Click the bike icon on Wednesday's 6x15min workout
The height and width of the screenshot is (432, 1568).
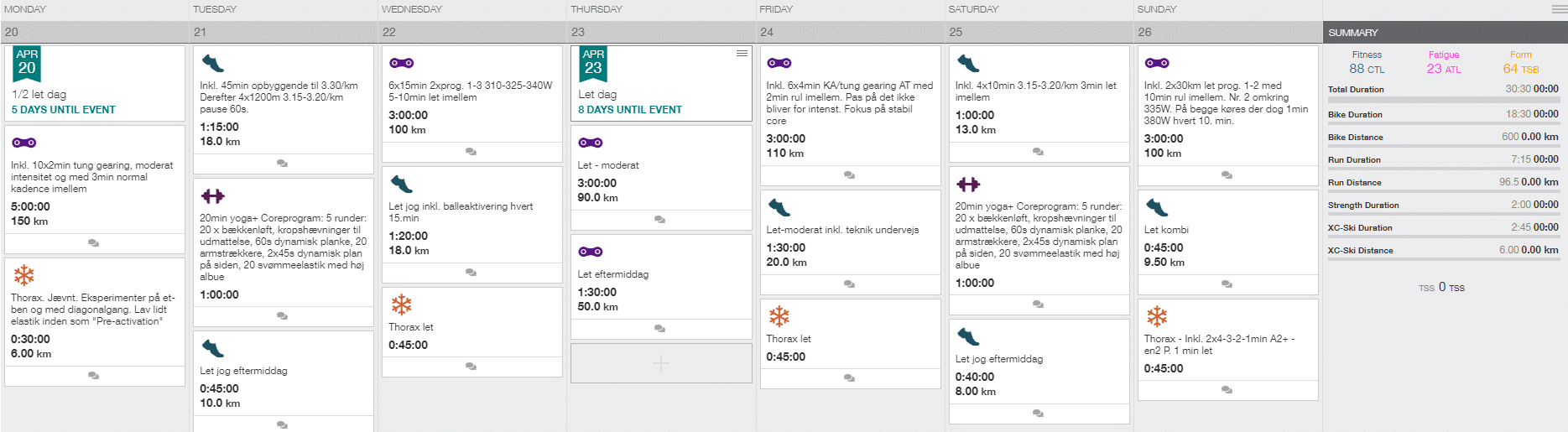point(401,63)
